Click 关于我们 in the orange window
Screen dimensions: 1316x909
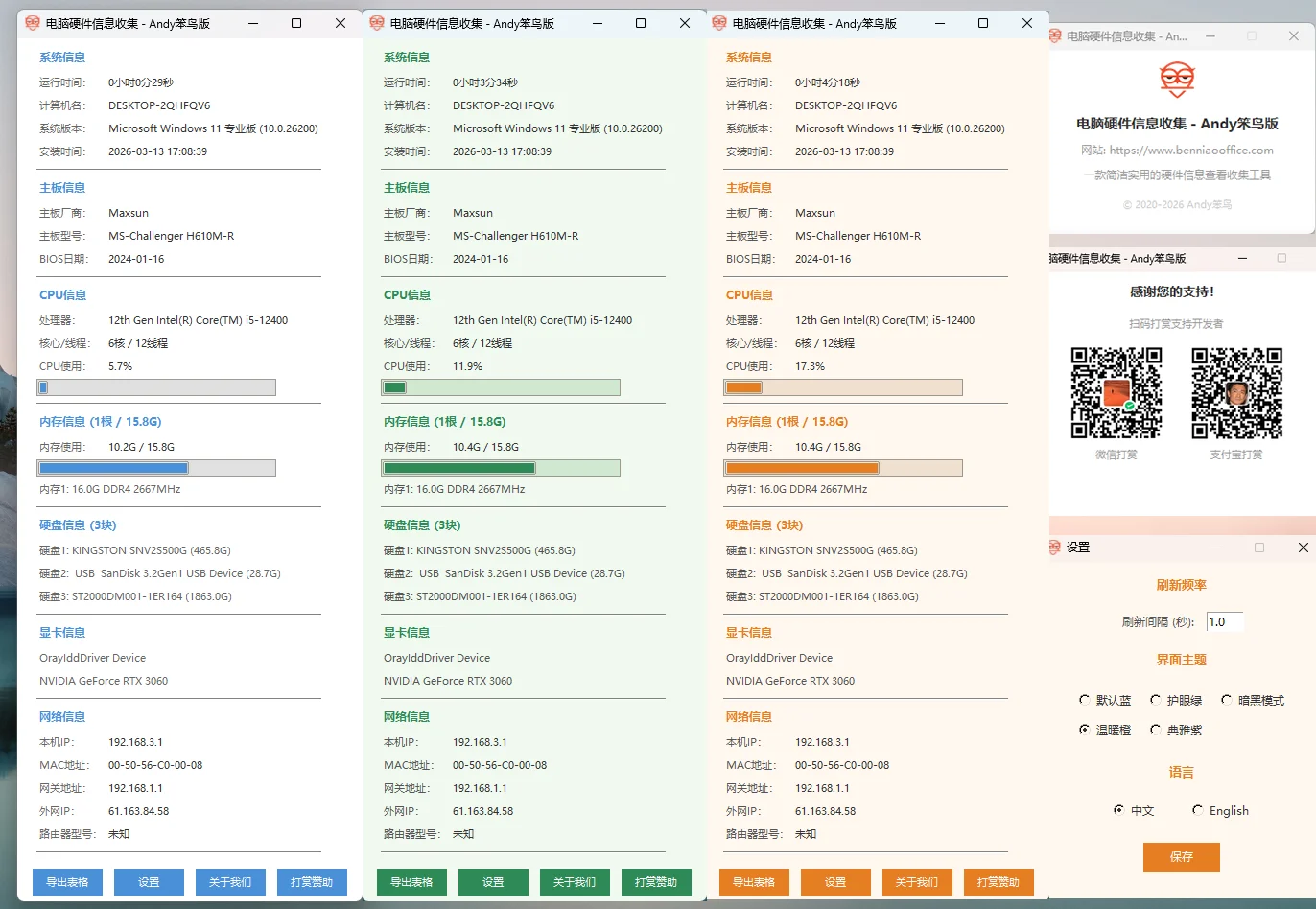coord(917,882)
